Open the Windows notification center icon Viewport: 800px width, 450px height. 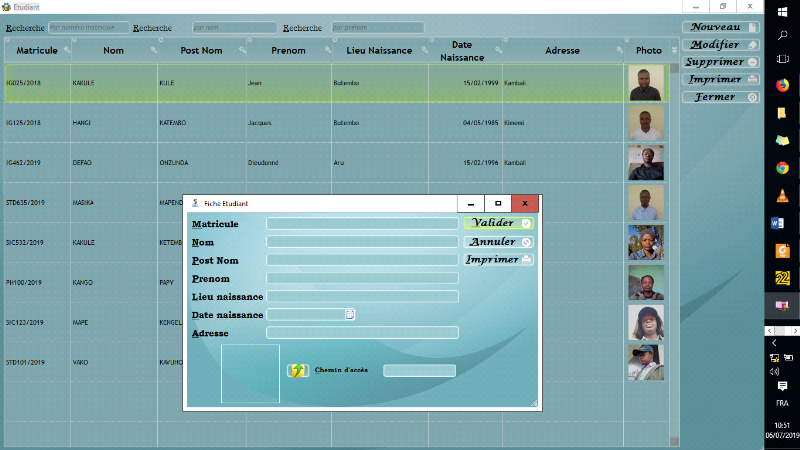[x=782, y=385]
